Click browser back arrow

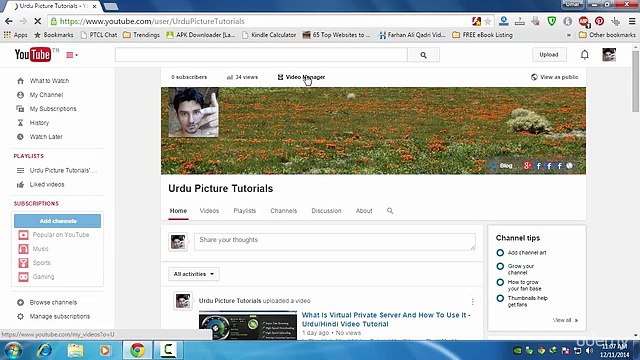tap(9, 21)
